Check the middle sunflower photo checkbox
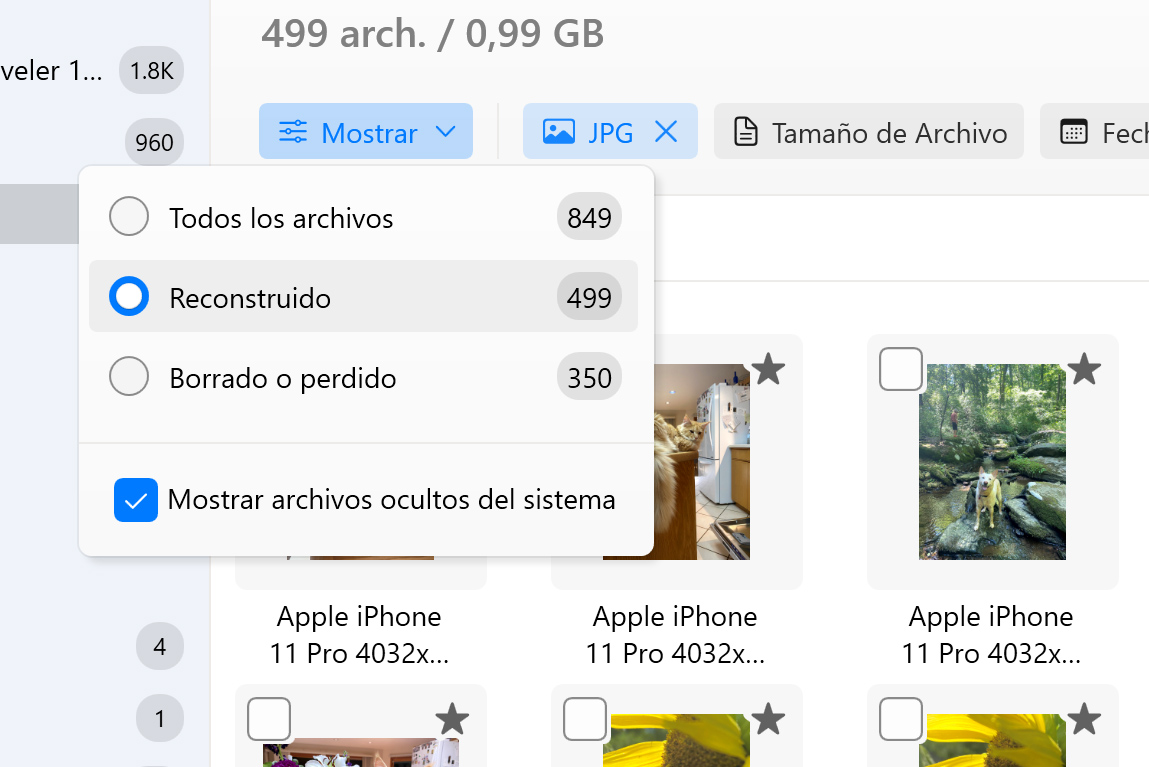 point(585,719)
